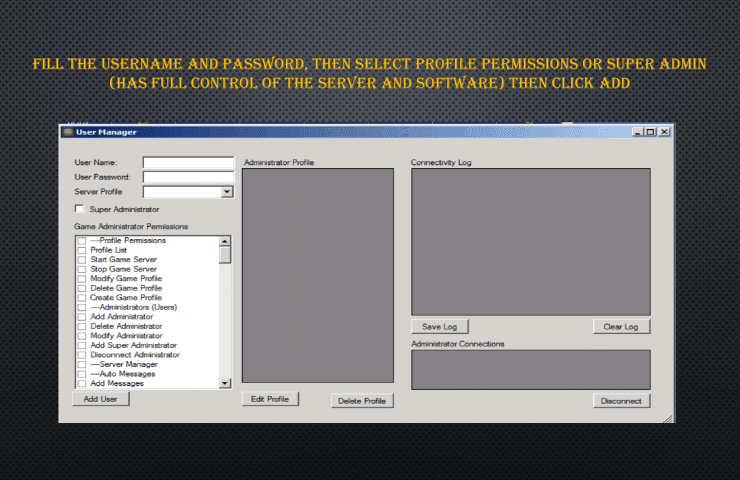740x480 pixels.
Task: Tick Delete Game Profile checkbox
Action: tap(82, 288)
